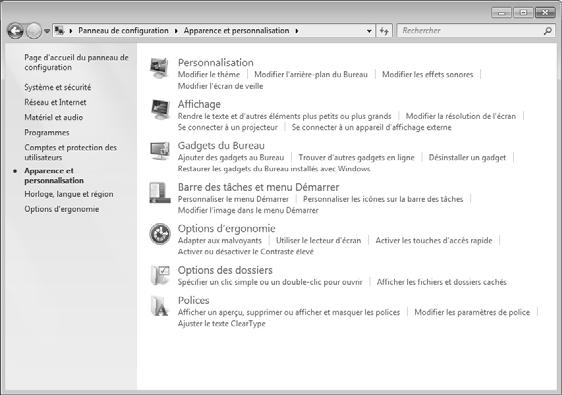Open Options d'ergonomie in sidebar

click(x=62, y=209)
